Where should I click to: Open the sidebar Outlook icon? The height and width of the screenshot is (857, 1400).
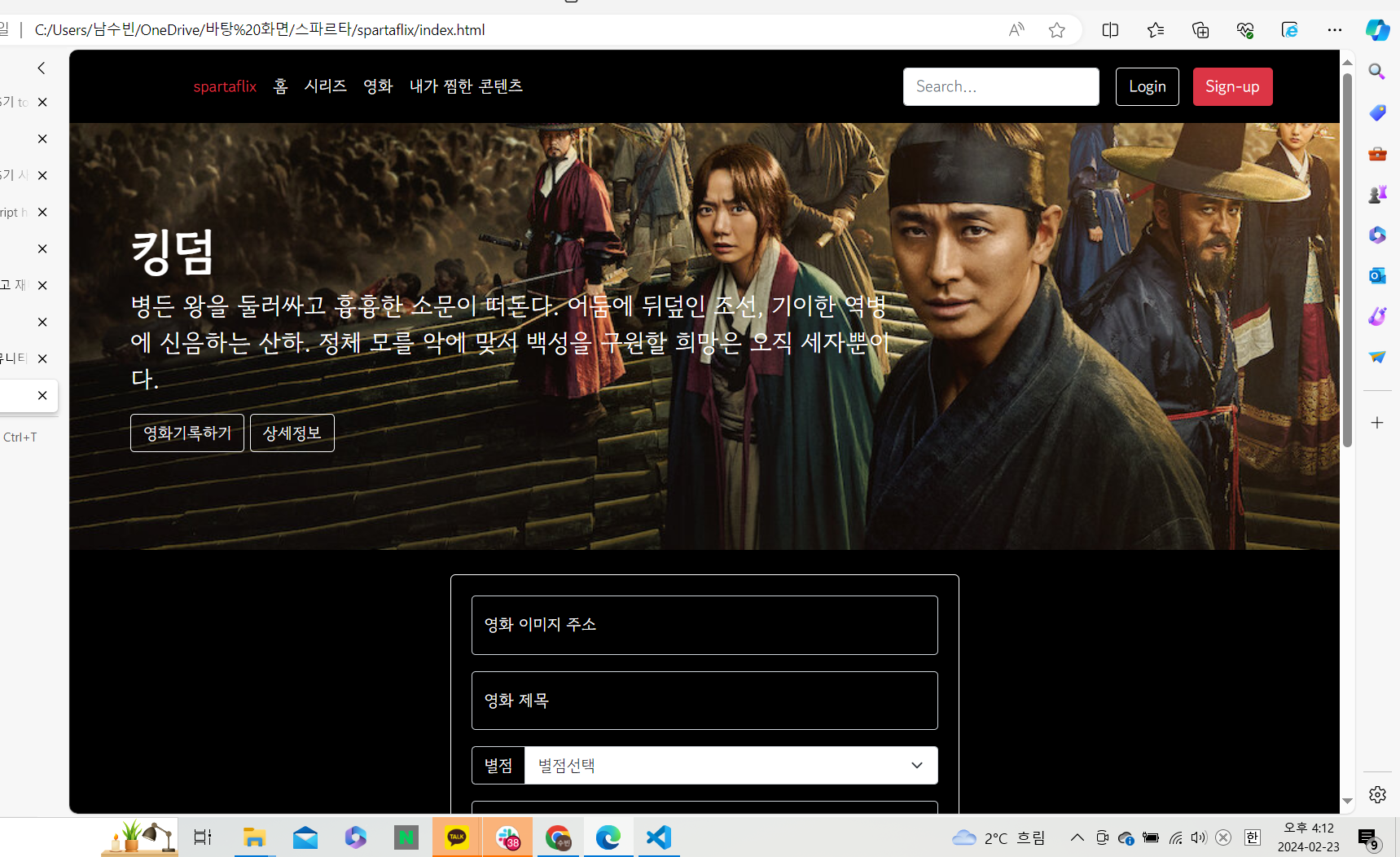(1377, 275)
